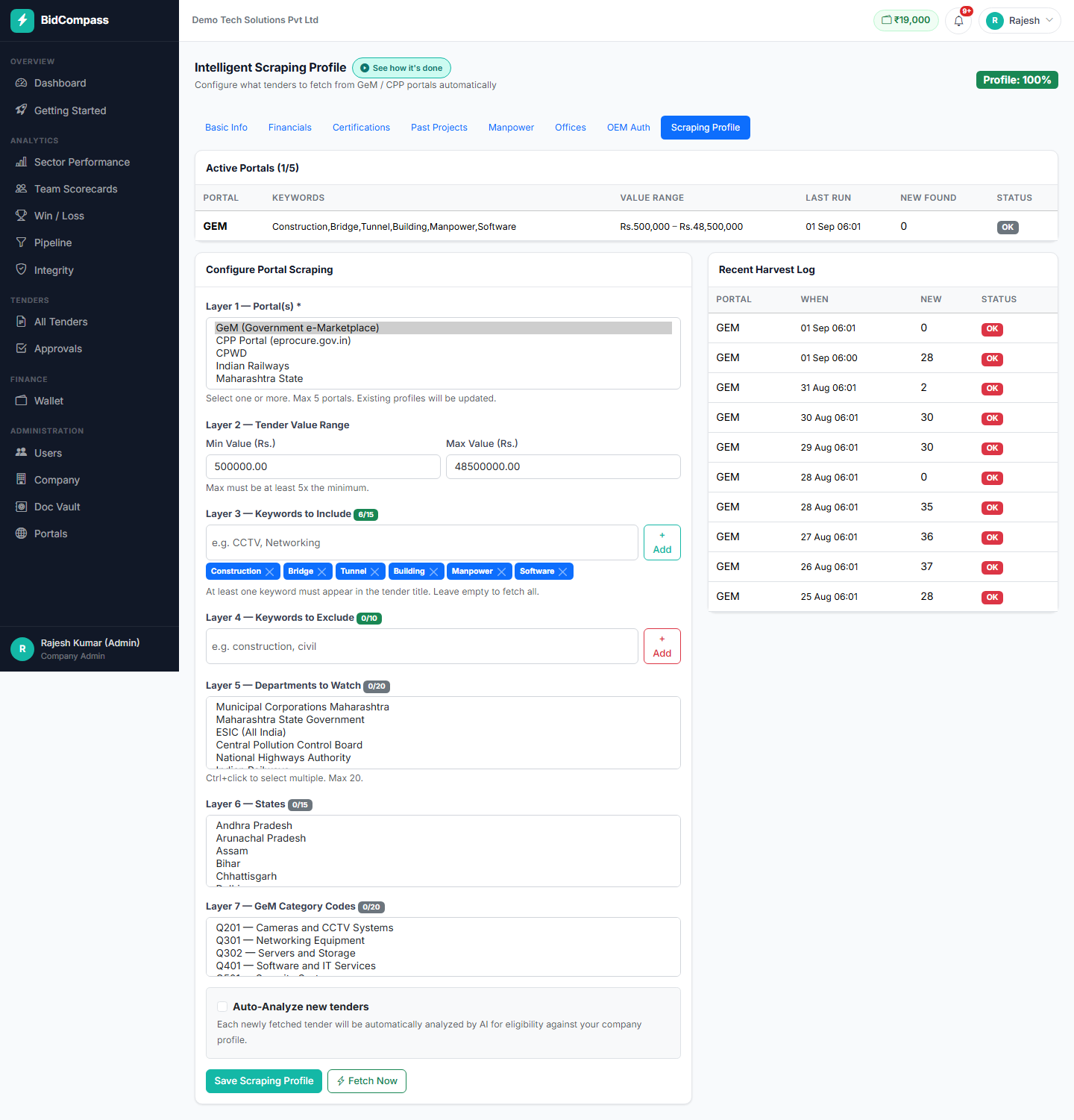This screenshot has height=1120, width=1074.
Task: Enable Auto-Analyze new tenders checkbox
Action: click(222, 1007)
